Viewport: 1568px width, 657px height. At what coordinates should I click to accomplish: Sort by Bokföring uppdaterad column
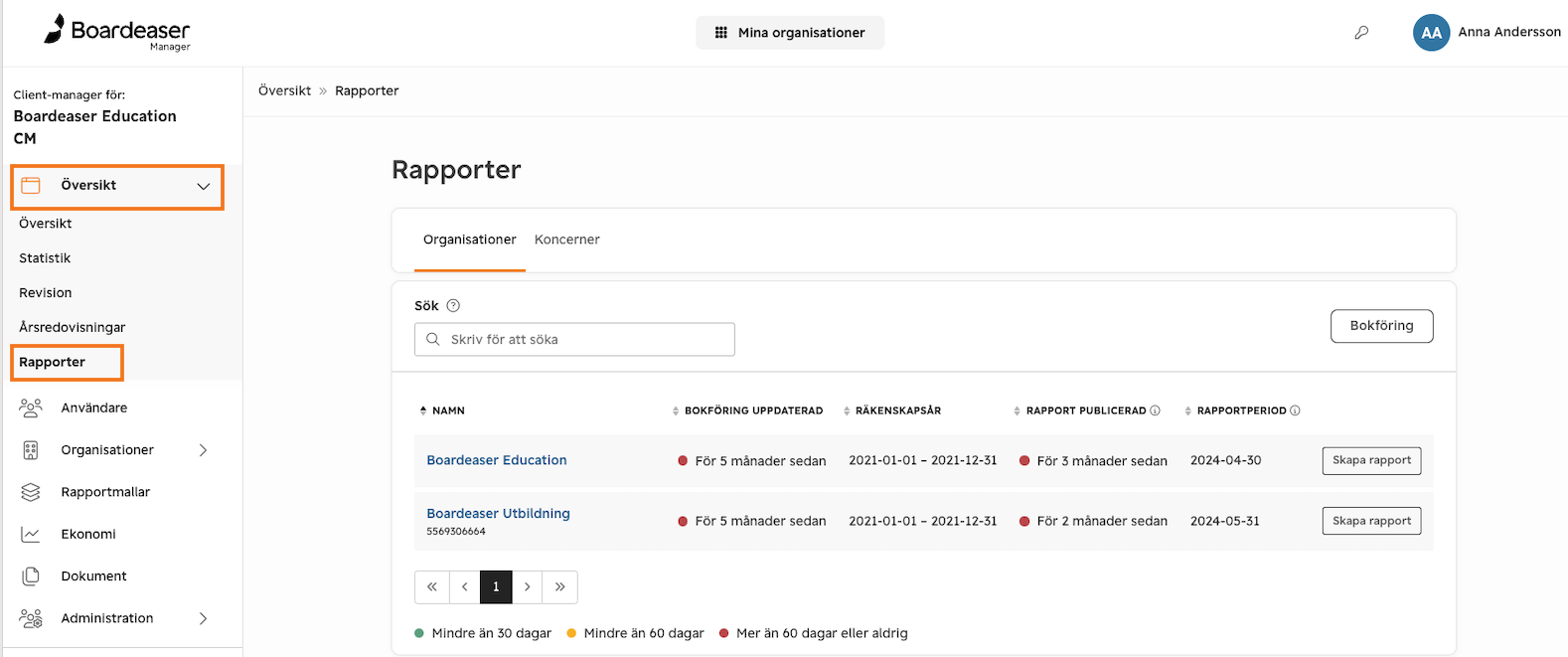pos(676,411)
